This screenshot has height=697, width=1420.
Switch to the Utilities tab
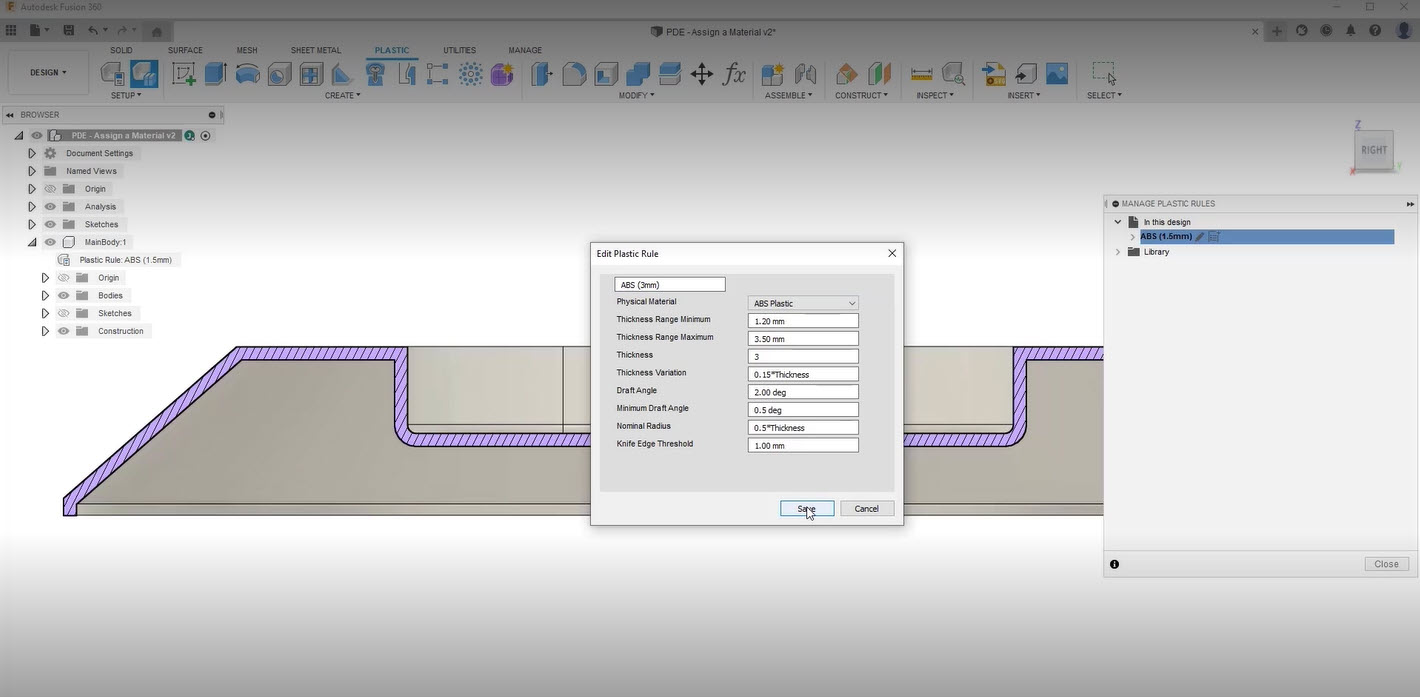click(x=459, y=50)
